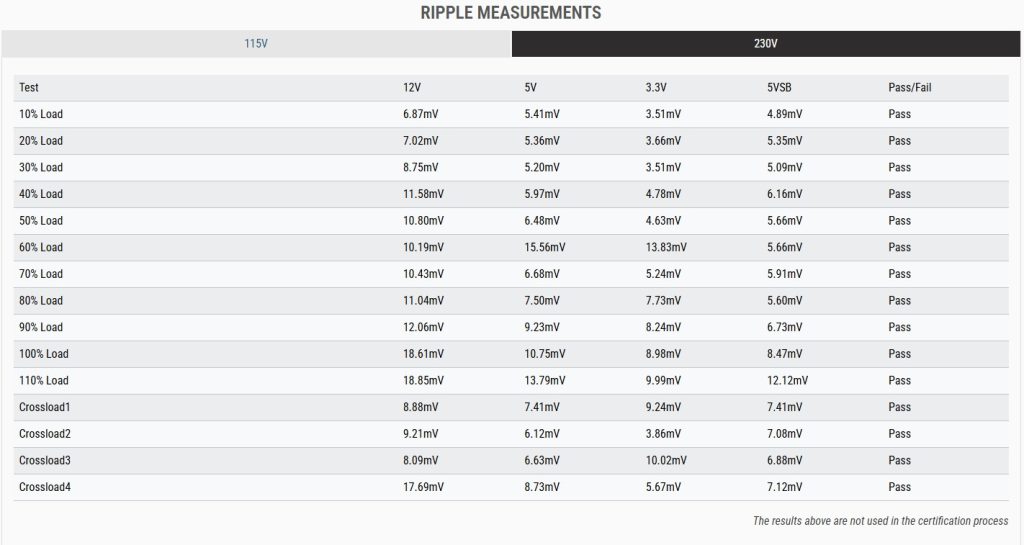The image size is (1024, 545).
Task: Click the 12V column header
Action: pyautogui.click(x=412, y=88)
